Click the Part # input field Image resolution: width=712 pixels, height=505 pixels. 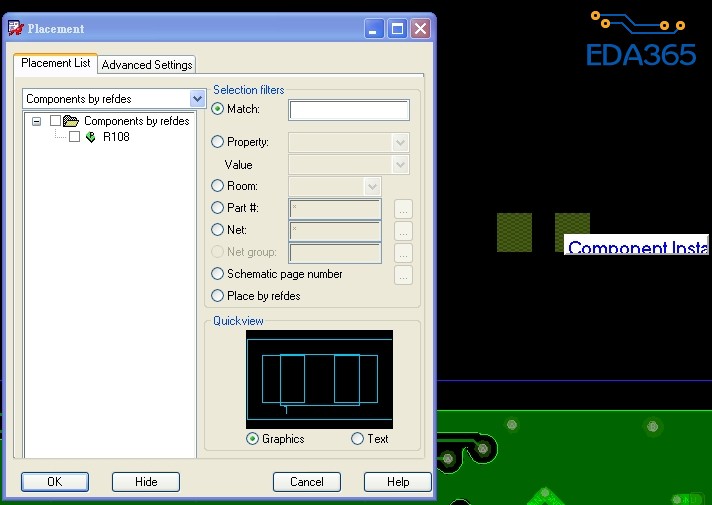coord(335,209)
